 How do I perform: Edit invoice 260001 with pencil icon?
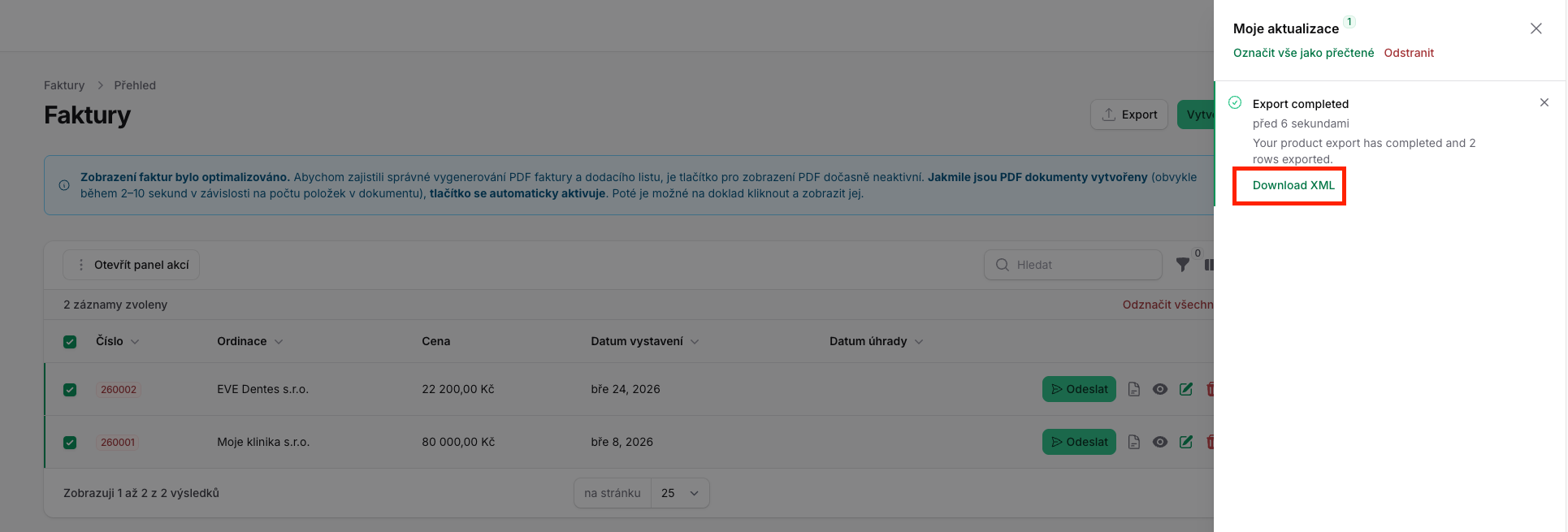(1186, 442)
